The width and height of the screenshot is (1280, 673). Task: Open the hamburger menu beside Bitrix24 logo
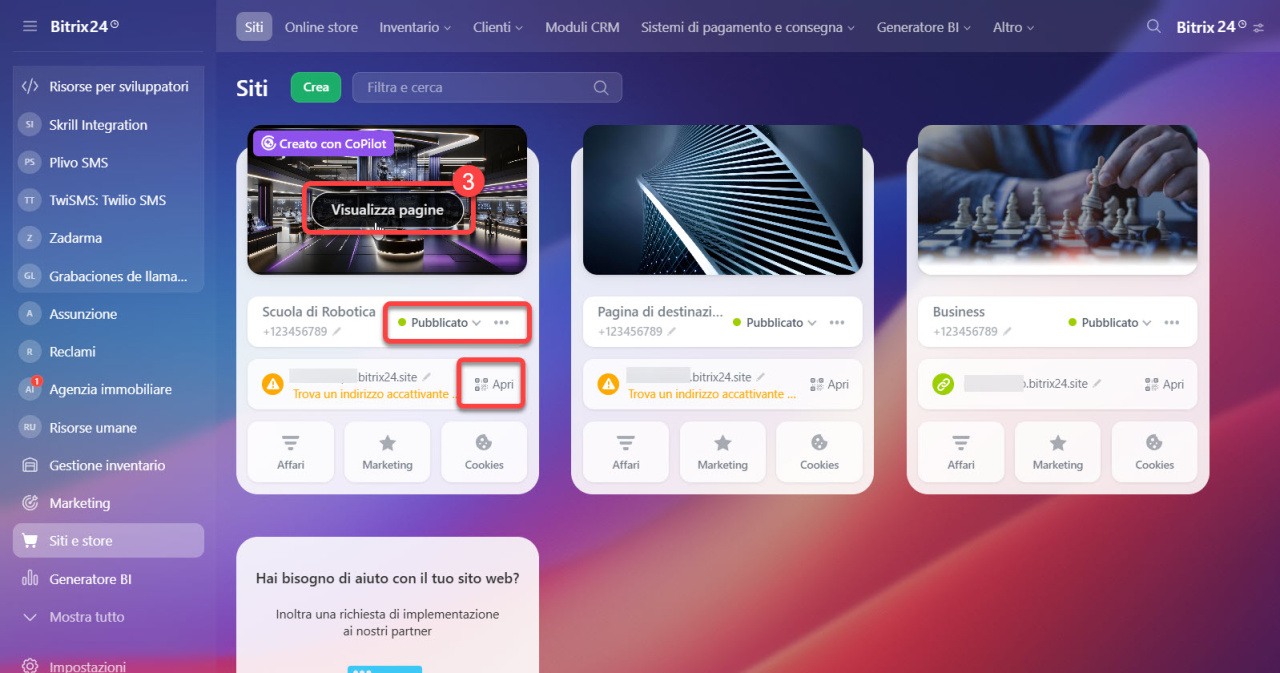click(x=30, y=26)
